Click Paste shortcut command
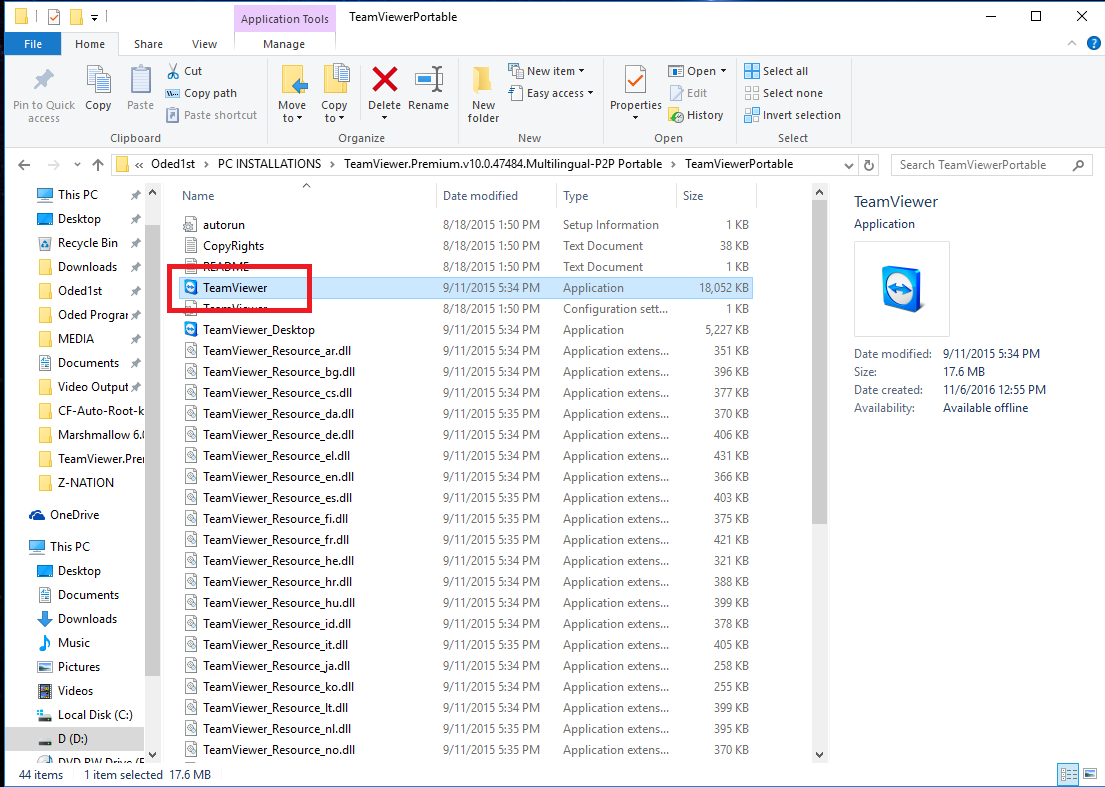Image resolution: width=1105 pixels, height=787 pixels. [211, 115]
